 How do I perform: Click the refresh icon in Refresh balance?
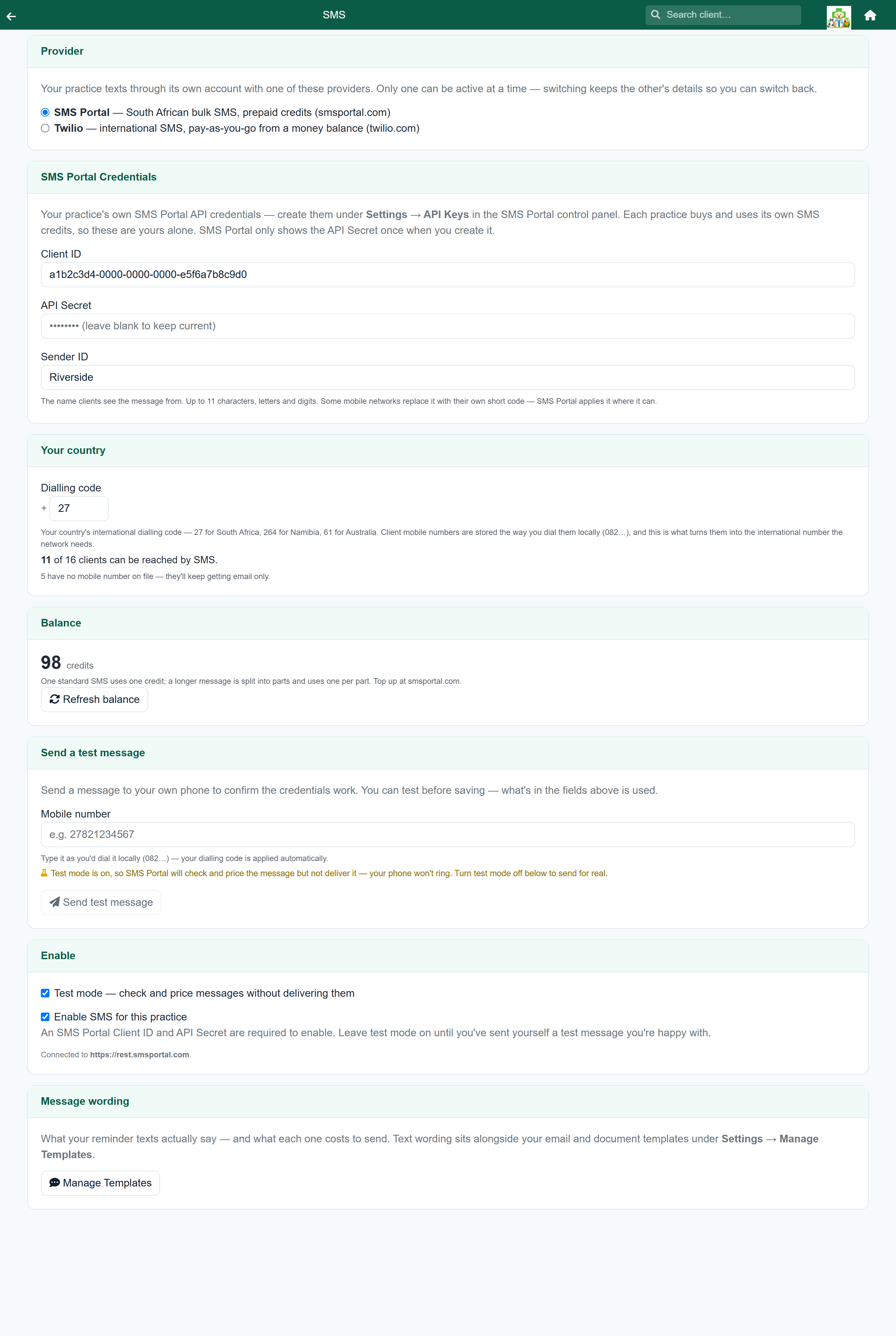click(55, 699)
